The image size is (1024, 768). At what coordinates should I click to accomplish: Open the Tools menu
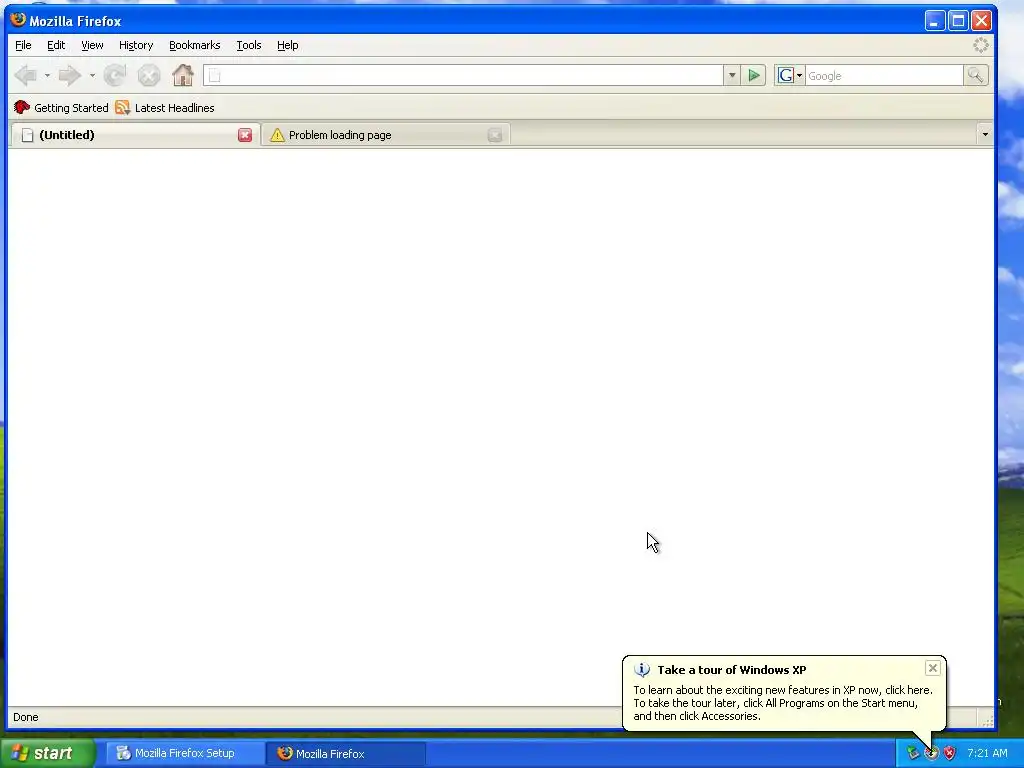pos(249,45)
